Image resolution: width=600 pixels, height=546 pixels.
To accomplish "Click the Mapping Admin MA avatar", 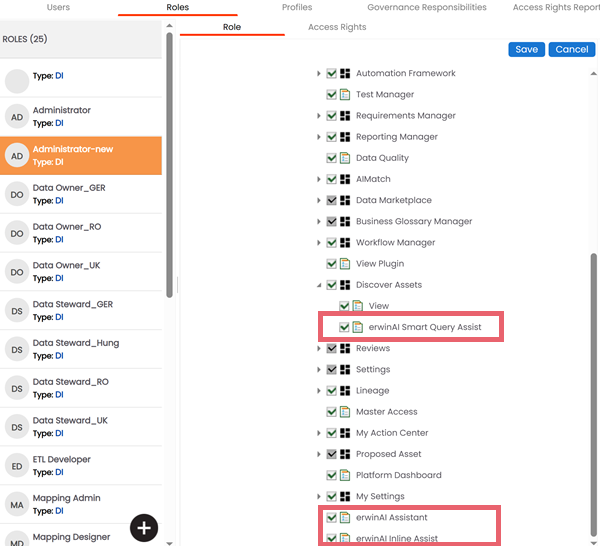I will pos(17,505).
